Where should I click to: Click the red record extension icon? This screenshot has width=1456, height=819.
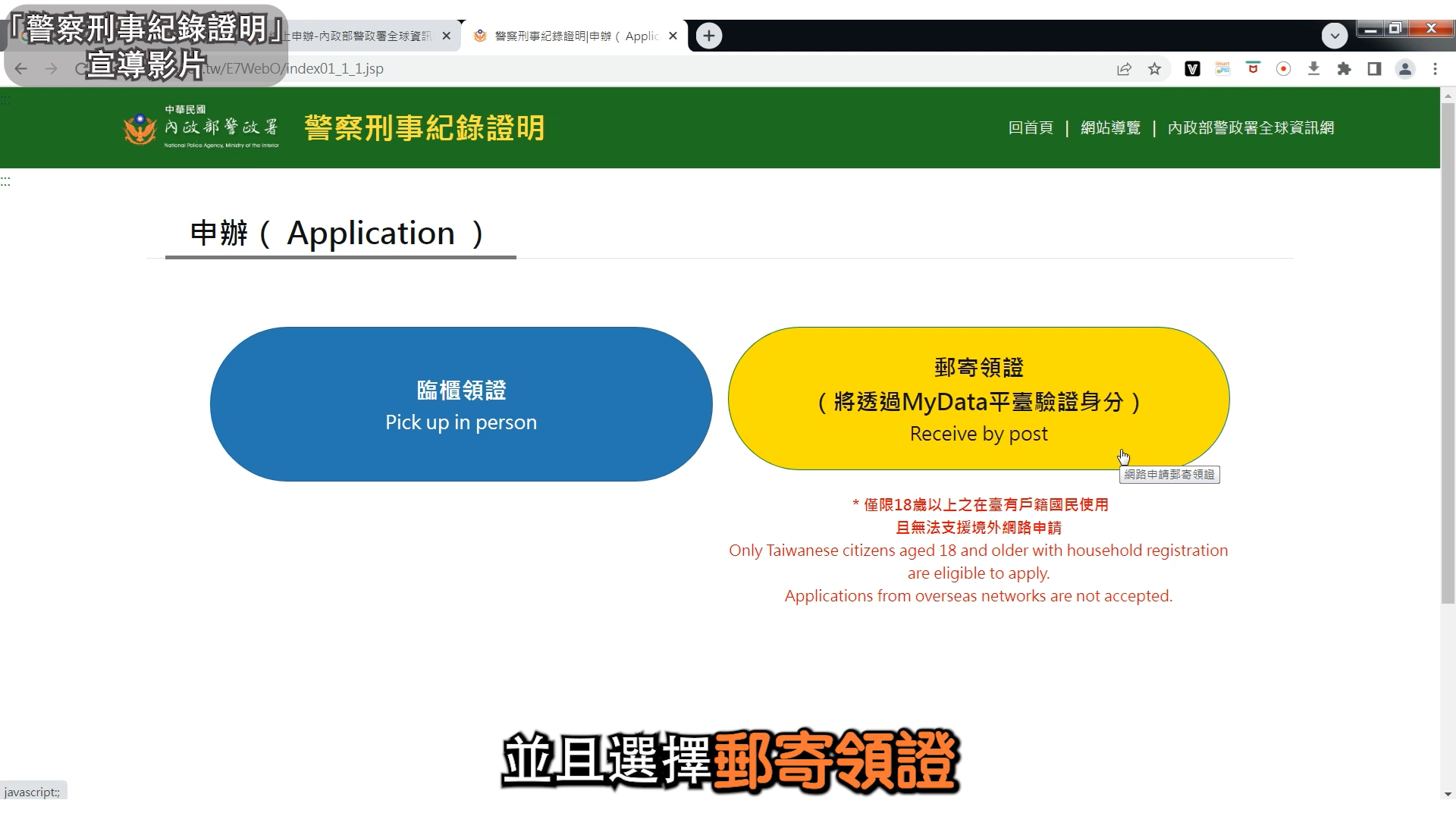click(1283, 69)
